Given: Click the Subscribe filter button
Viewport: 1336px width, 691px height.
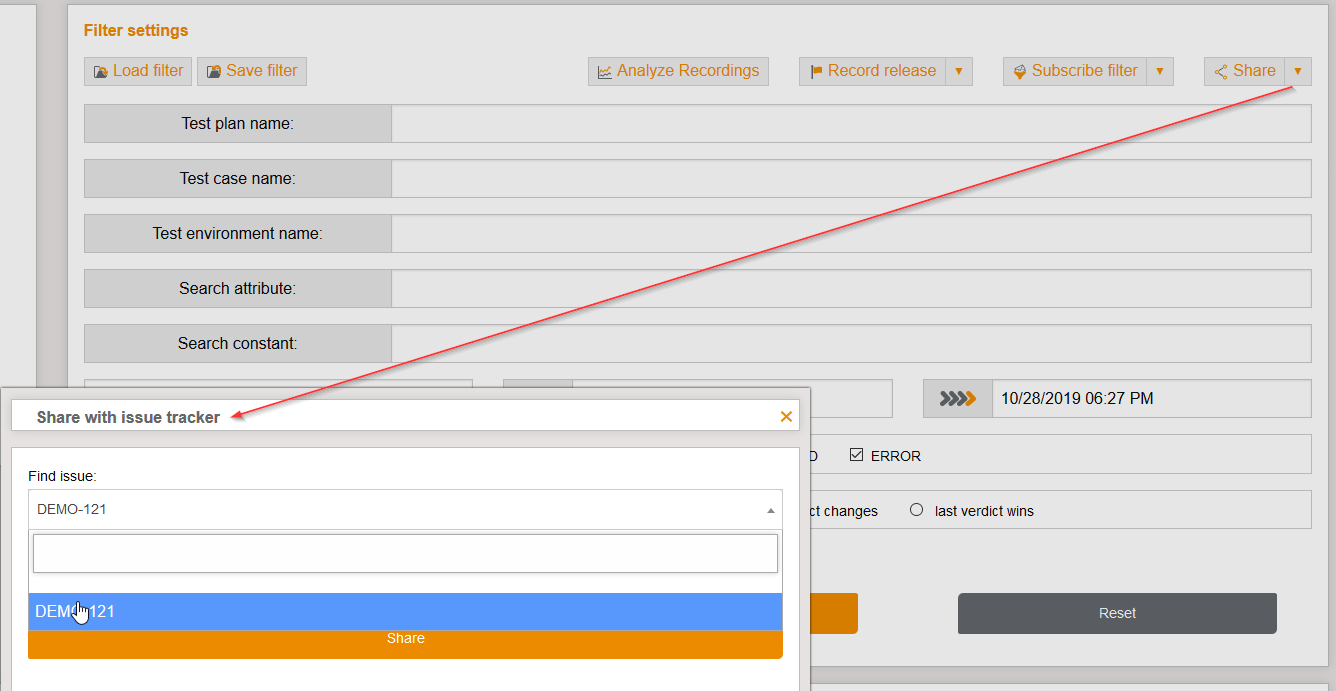Looking at the screenshot, I should click(1075, 71).
